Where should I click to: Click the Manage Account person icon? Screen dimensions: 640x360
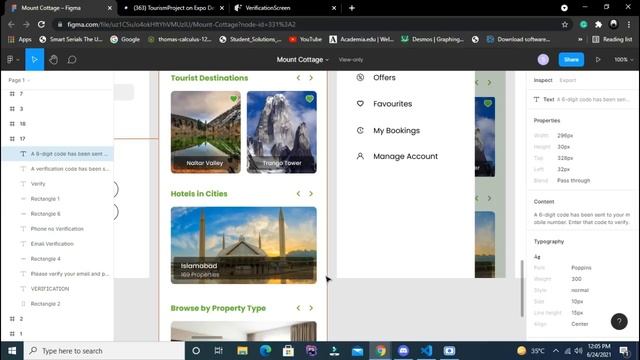(360, 156)
